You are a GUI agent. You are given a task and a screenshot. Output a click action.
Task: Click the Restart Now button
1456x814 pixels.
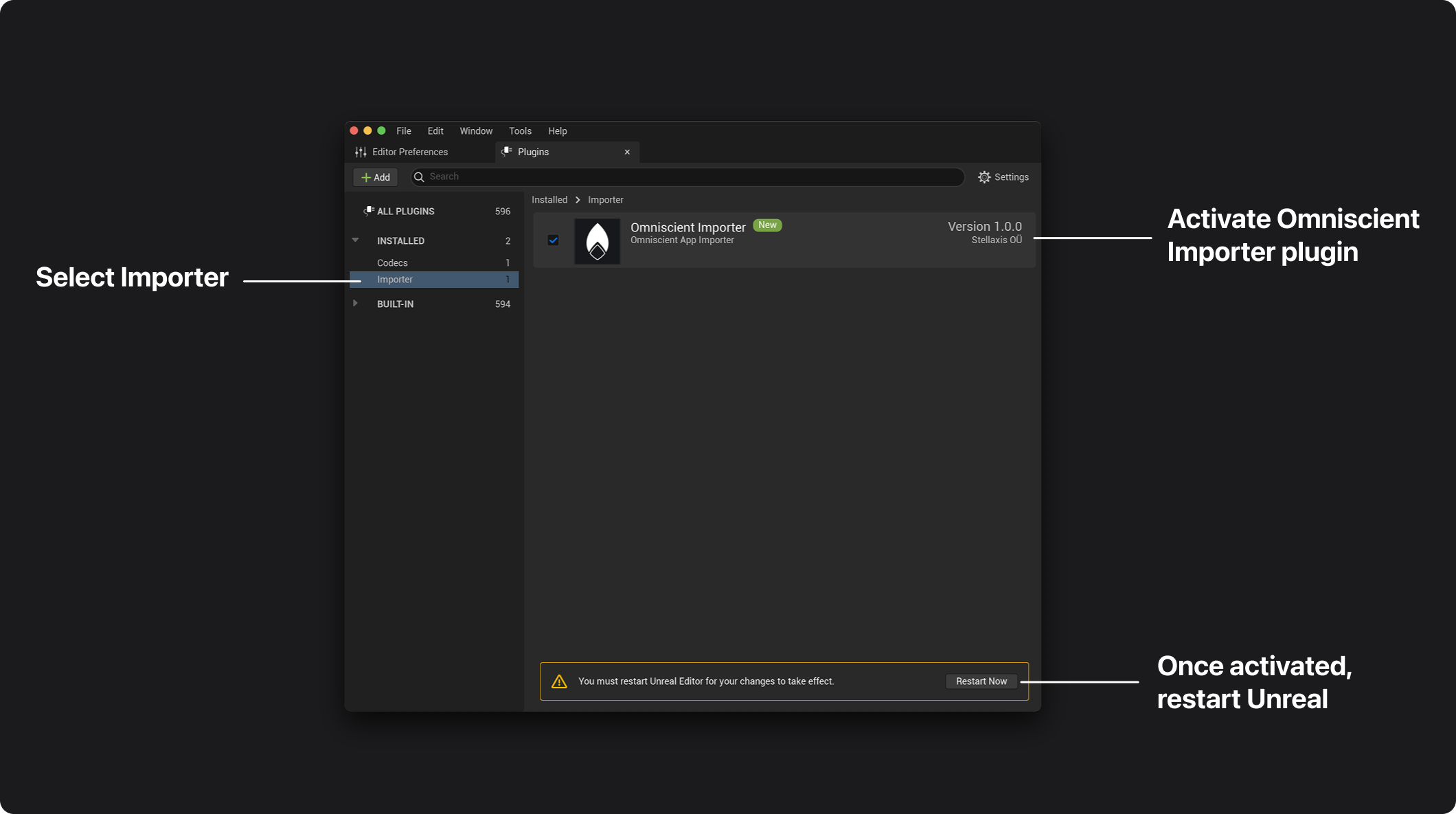click(981, 681)
